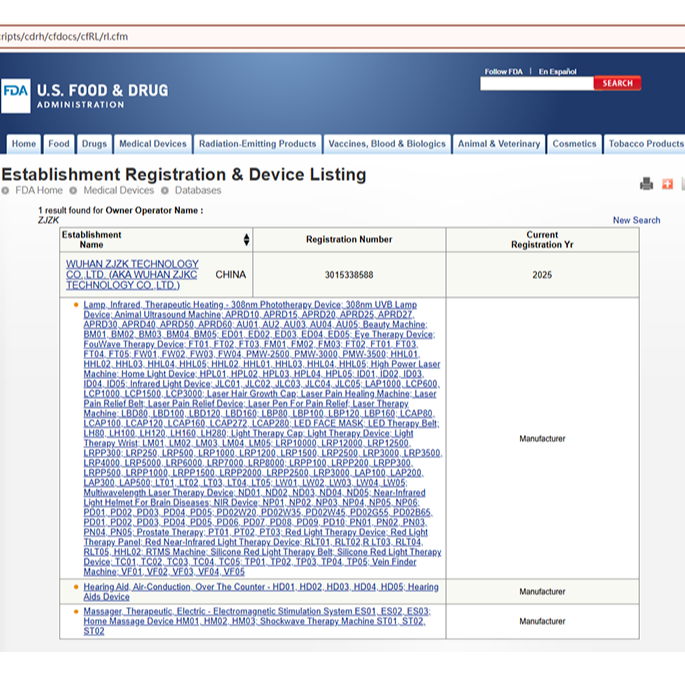
Task: Sort by Establishment Name arrows
Action: pos(246,239)
